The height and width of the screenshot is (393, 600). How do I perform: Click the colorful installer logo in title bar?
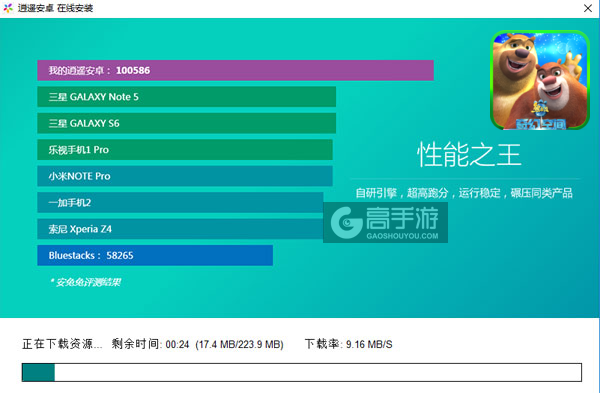(x=8, y=8)
